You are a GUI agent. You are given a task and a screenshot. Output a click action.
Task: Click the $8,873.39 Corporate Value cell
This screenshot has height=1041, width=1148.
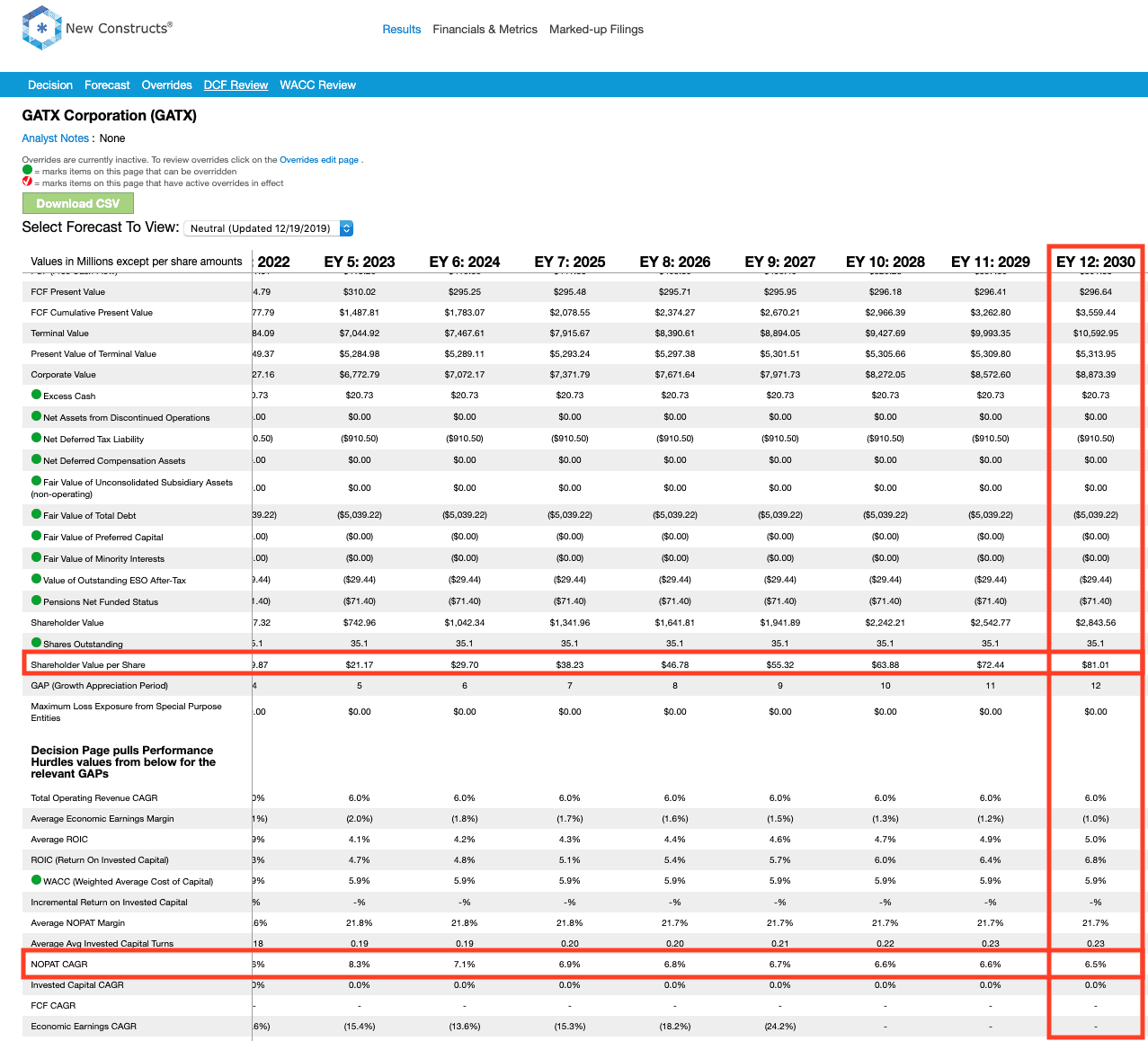(1096, 375)
